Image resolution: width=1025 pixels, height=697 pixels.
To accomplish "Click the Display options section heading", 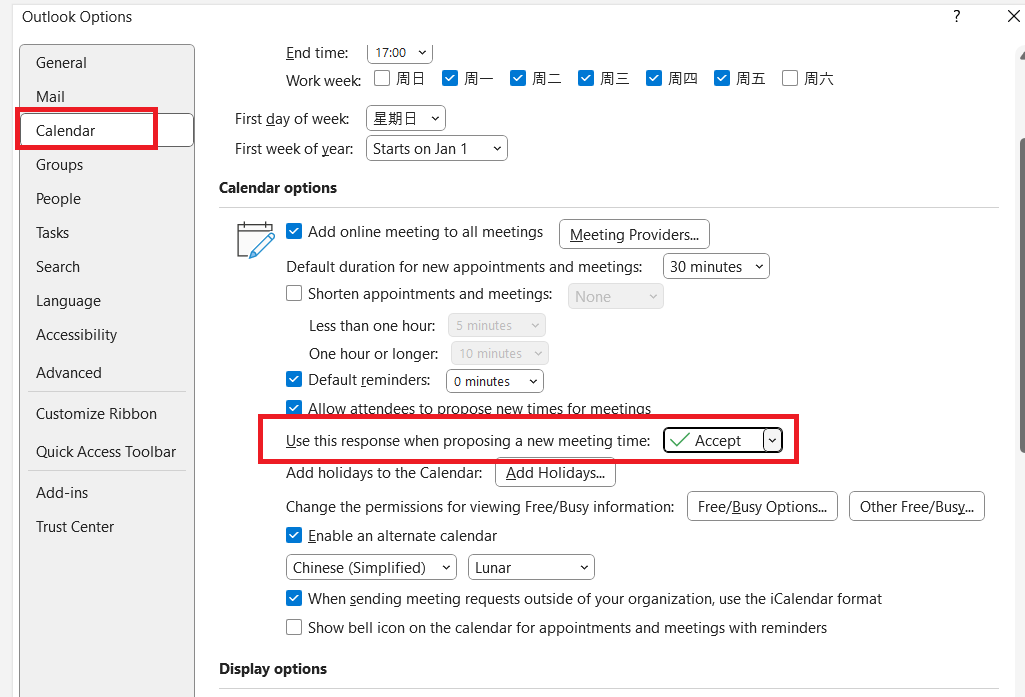I will [x=273, y=669].
